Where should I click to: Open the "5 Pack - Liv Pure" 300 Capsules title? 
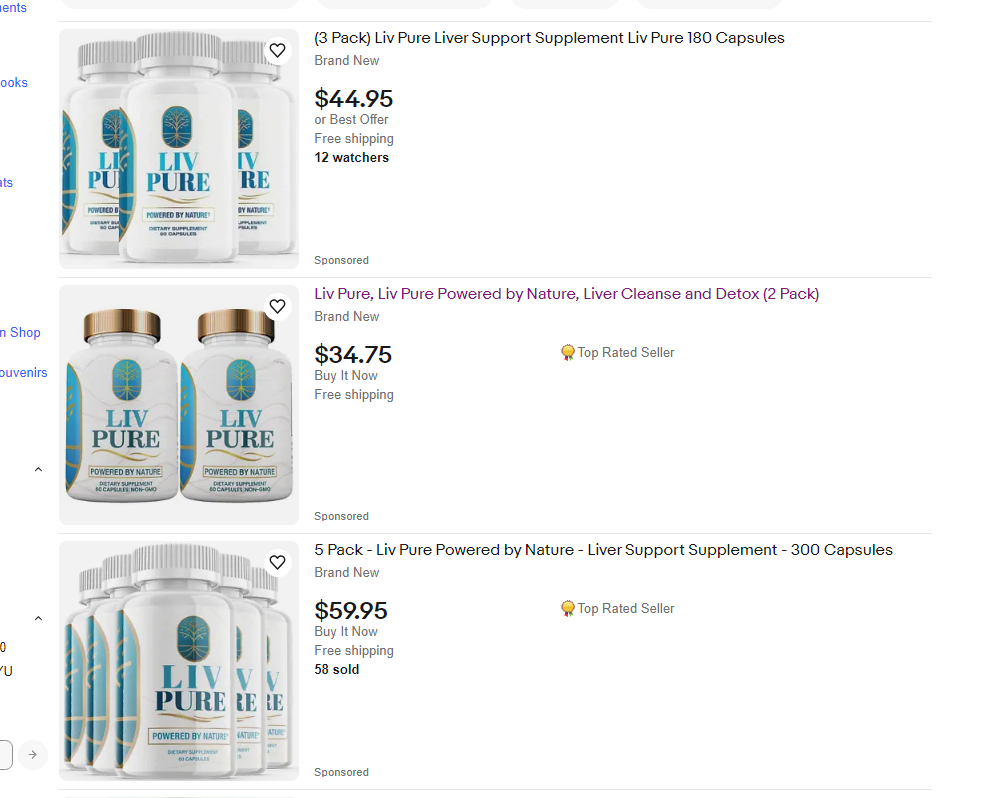(x=603, y=550)
